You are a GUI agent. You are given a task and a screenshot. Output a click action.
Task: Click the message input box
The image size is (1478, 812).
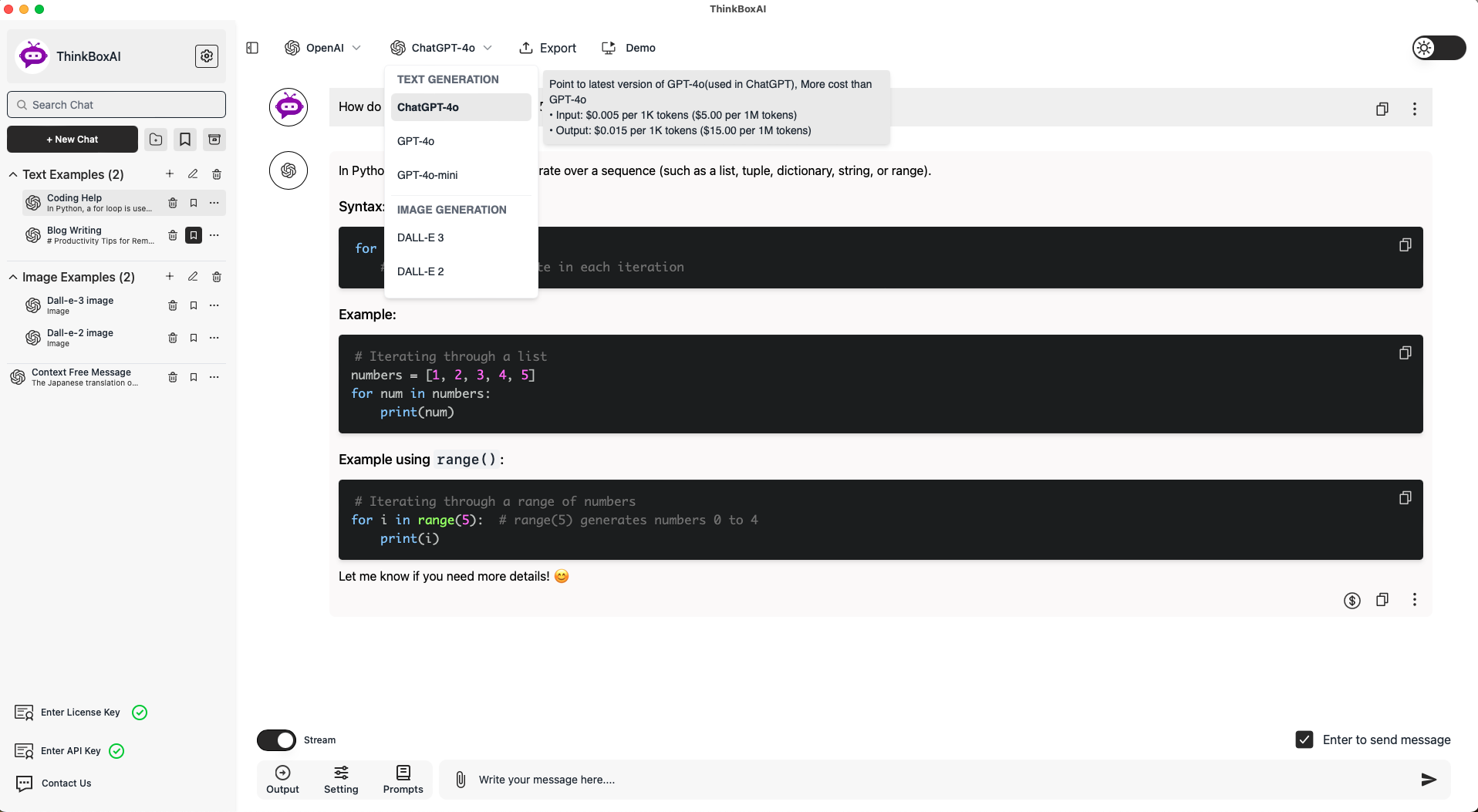(945, 780)
